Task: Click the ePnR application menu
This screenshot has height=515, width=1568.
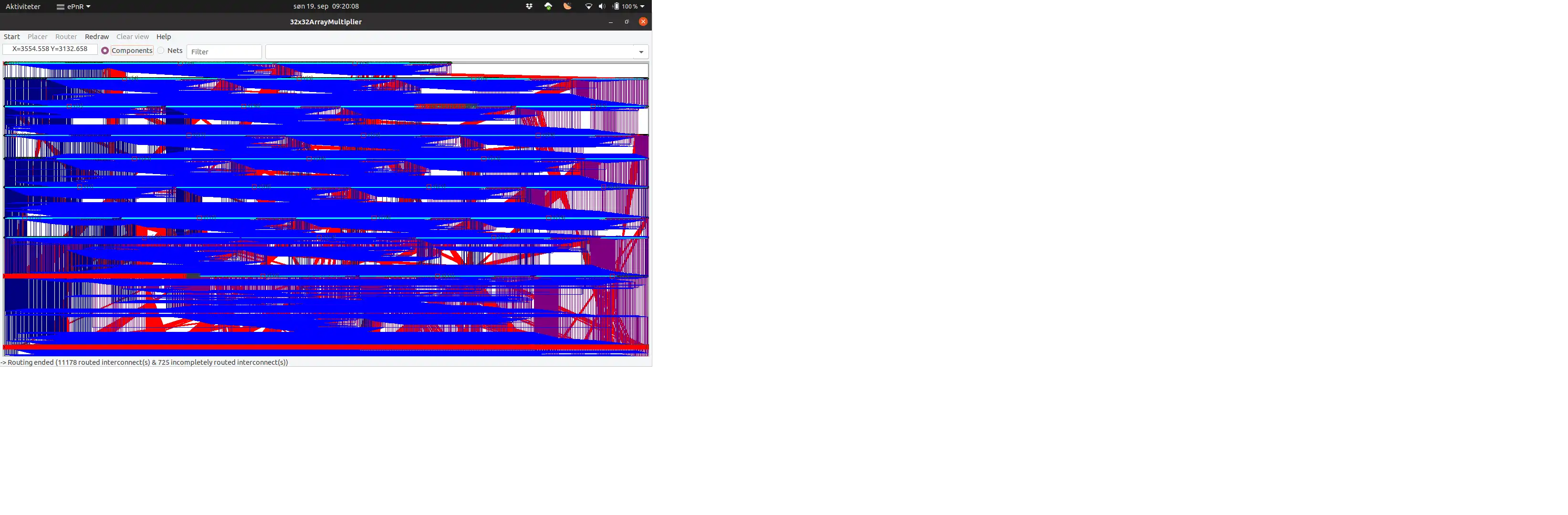Action: [75, 6]
